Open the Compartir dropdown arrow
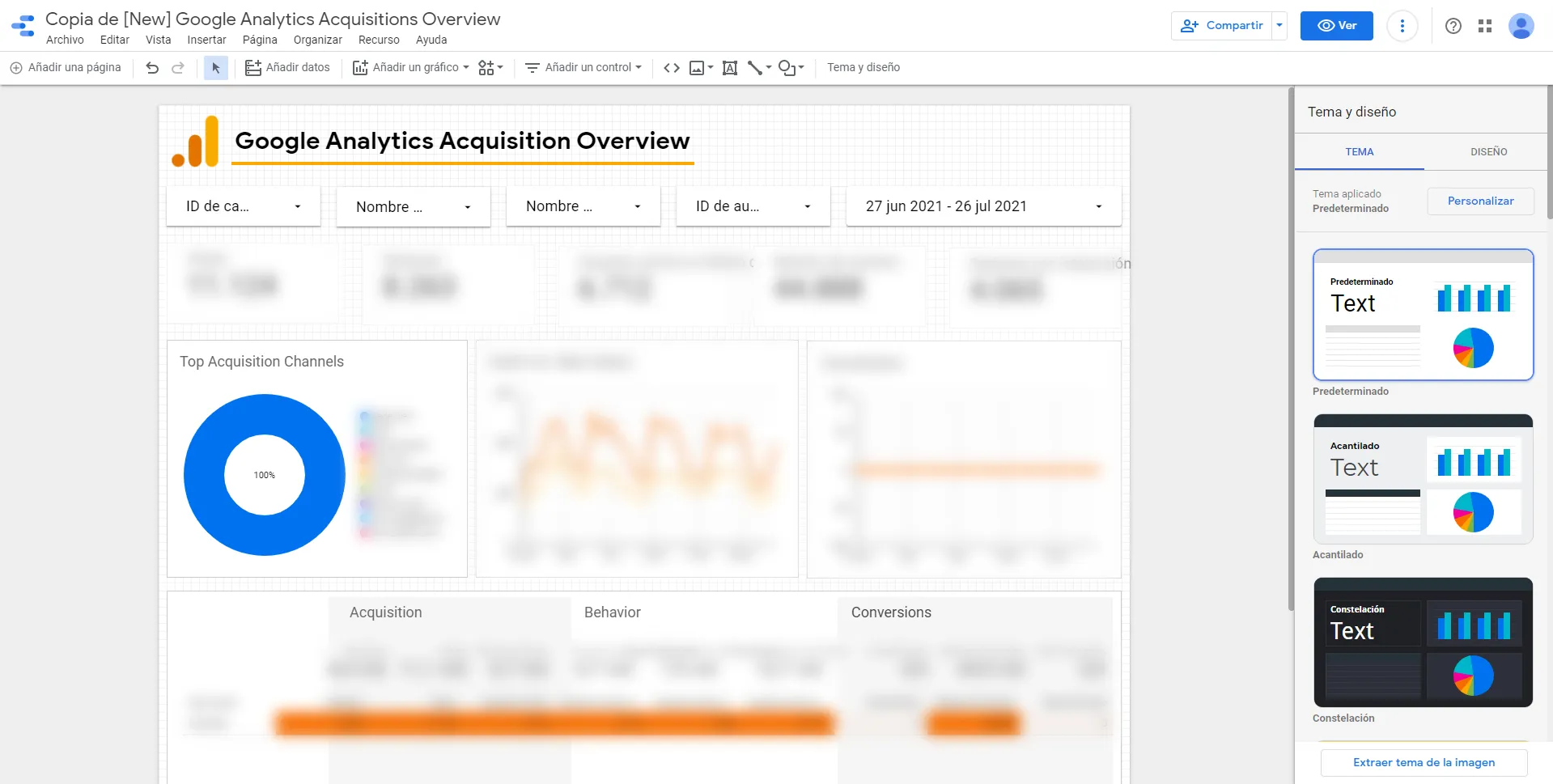This screenshot has height=784, width=1553. click(1279, 26)
